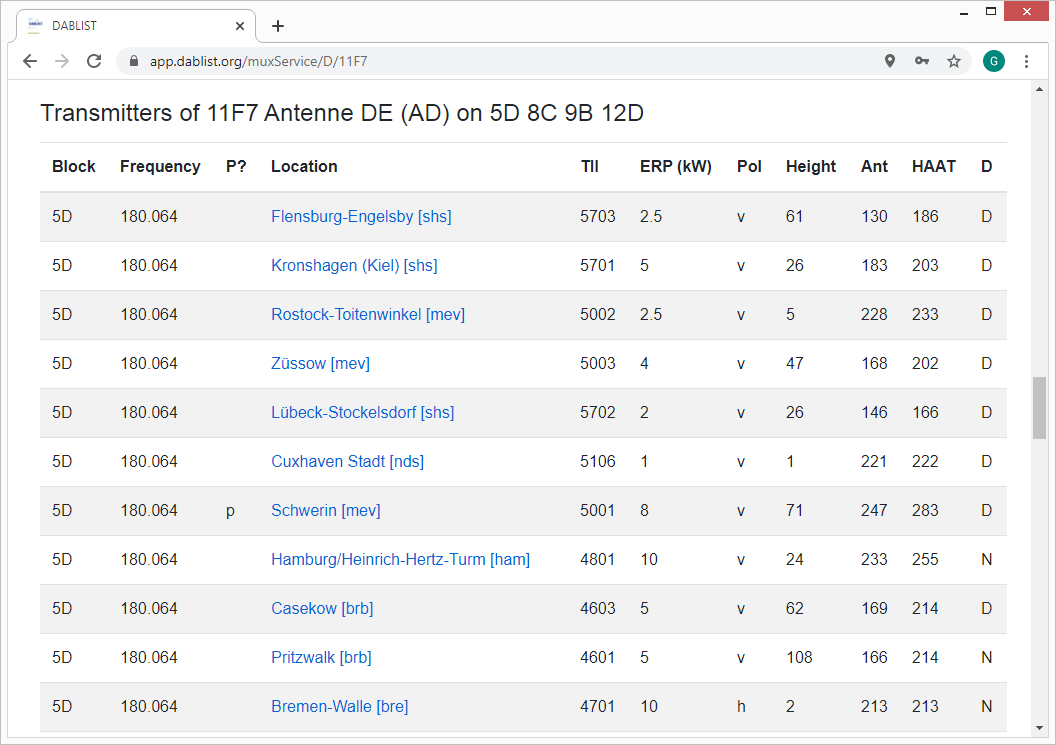This screenshot has width=1056, height=745.
Task: Open the green G profile avatar
Action: tap(993, 61)
